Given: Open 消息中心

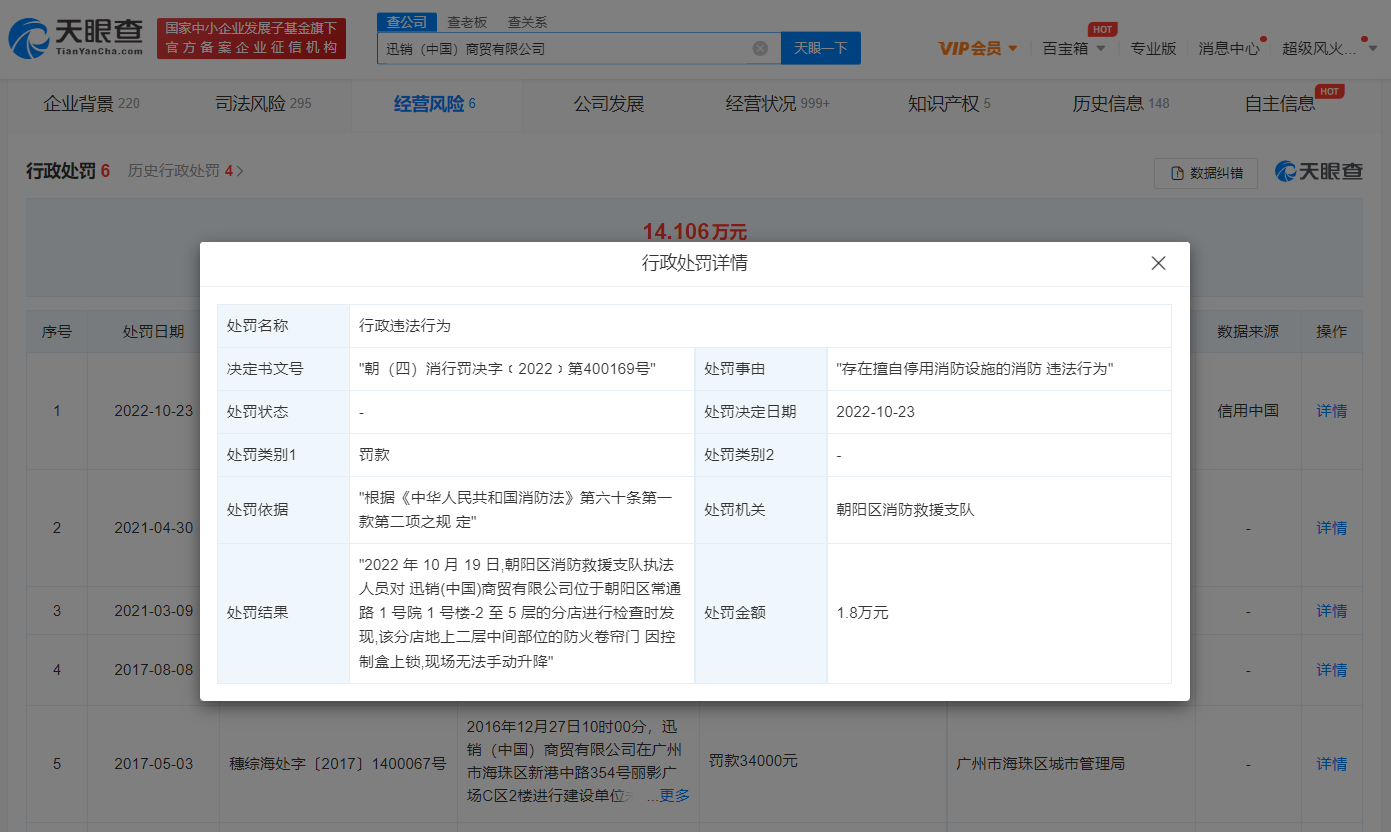Looking at the screenshot, I should pos(1229,48).
